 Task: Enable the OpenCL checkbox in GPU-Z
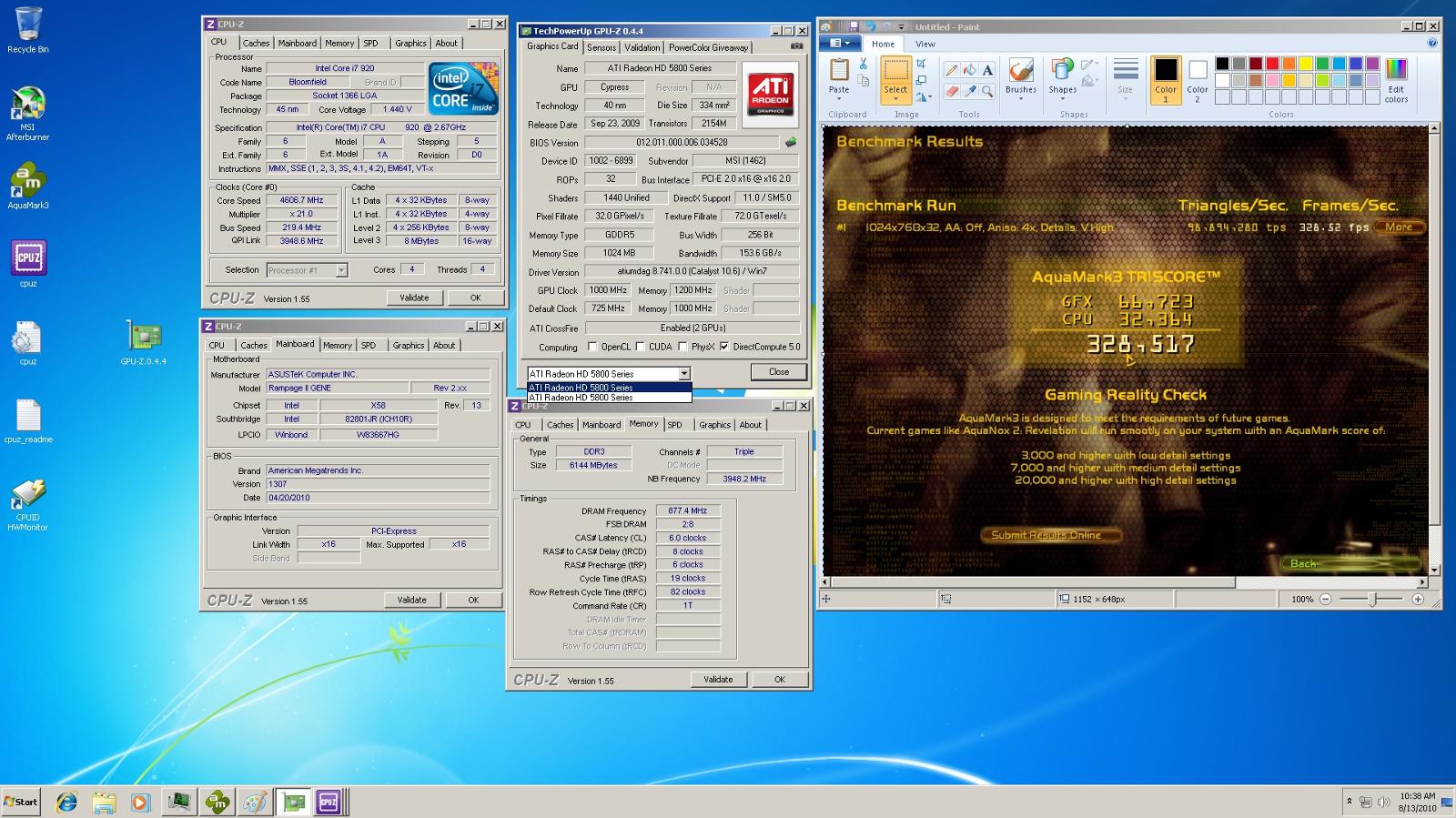tap(593, 347)
